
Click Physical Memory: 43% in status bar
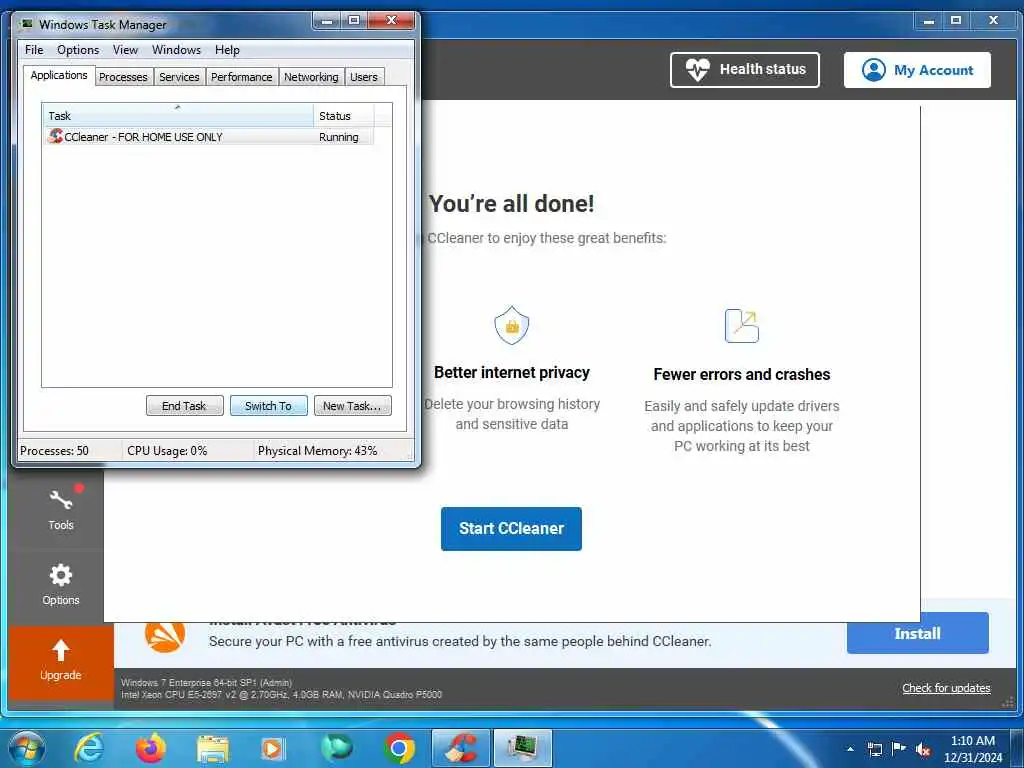[x=317, y=451]
